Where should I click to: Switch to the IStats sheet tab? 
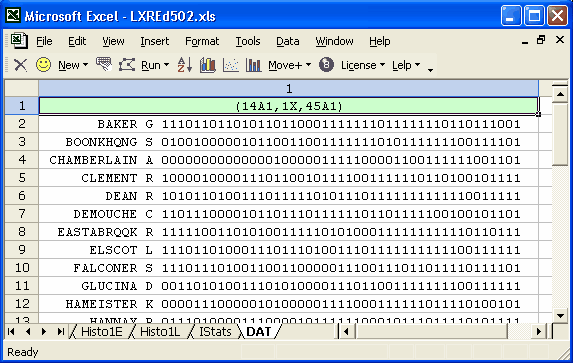(x=215, y=332)
